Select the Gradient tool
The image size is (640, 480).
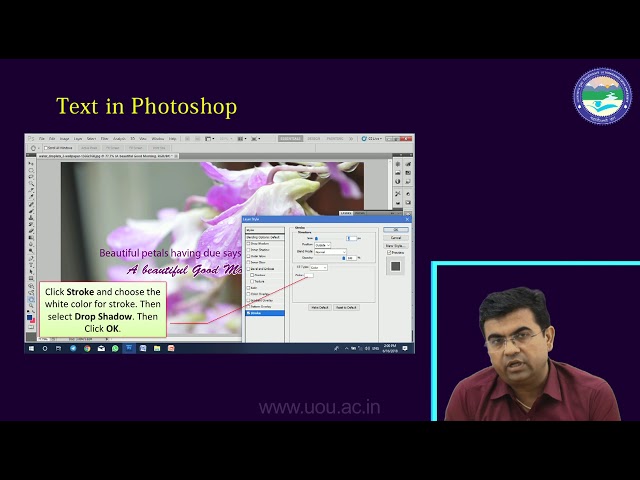coord(31,238)
